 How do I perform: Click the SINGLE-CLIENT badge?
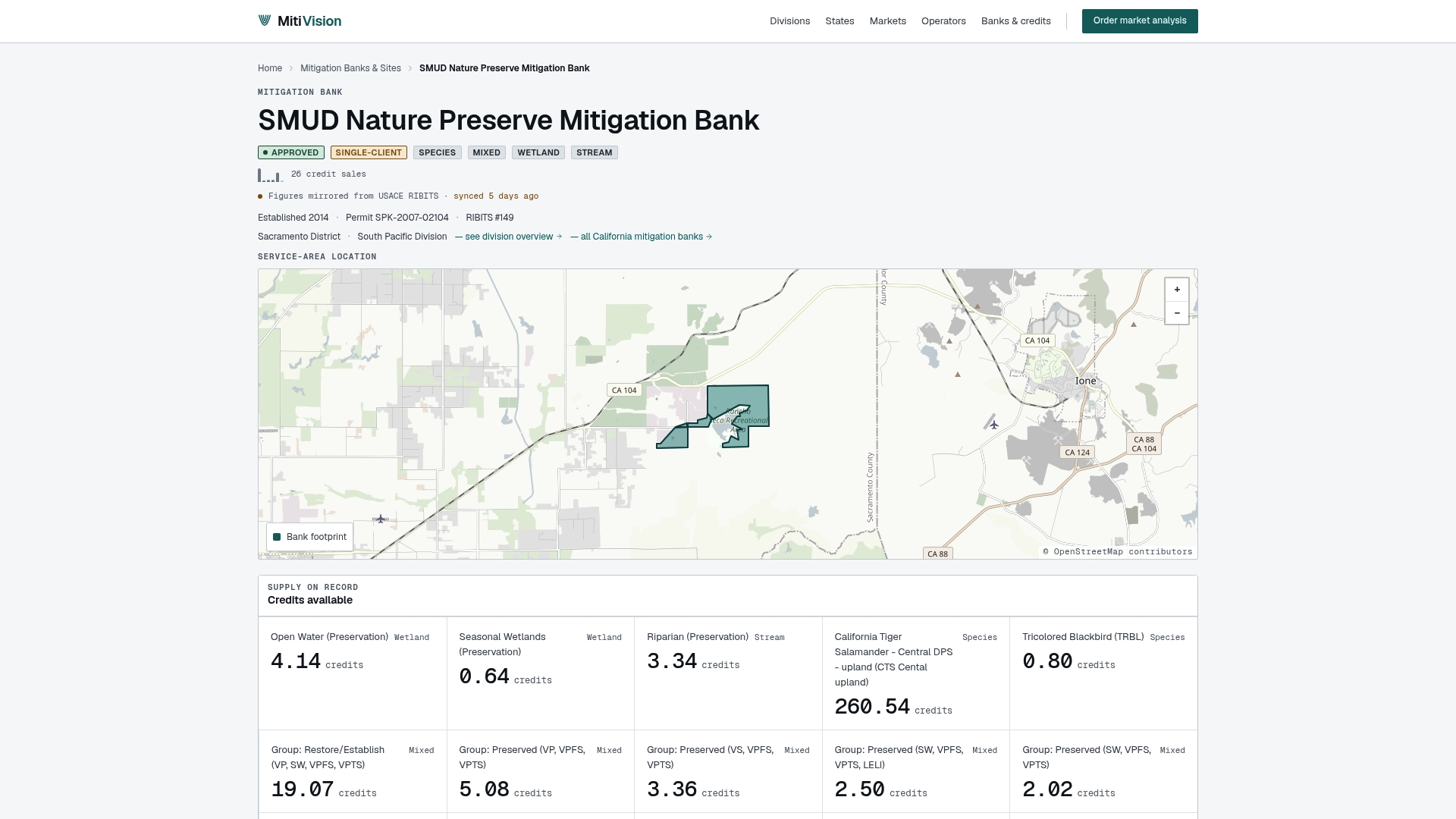coord(369,152)
